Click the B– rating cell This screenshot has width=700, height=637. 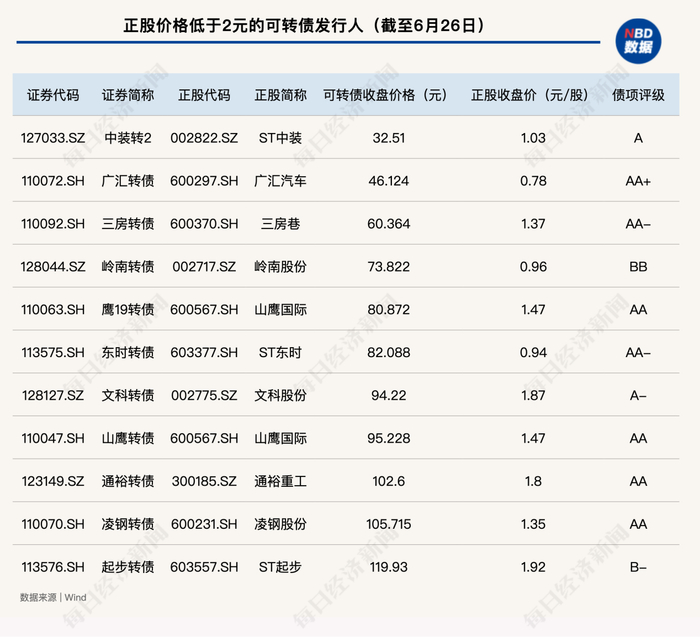coord(638,566)
